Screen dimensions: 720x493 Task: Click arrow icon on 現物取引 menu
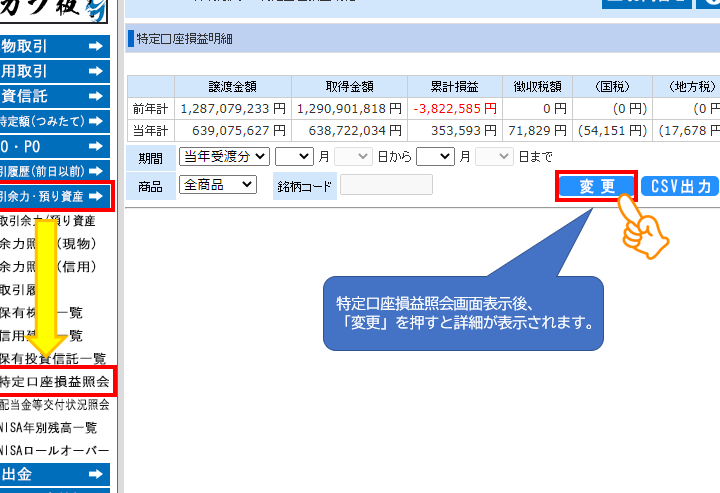pyautogui.click(x=96, y=46)
